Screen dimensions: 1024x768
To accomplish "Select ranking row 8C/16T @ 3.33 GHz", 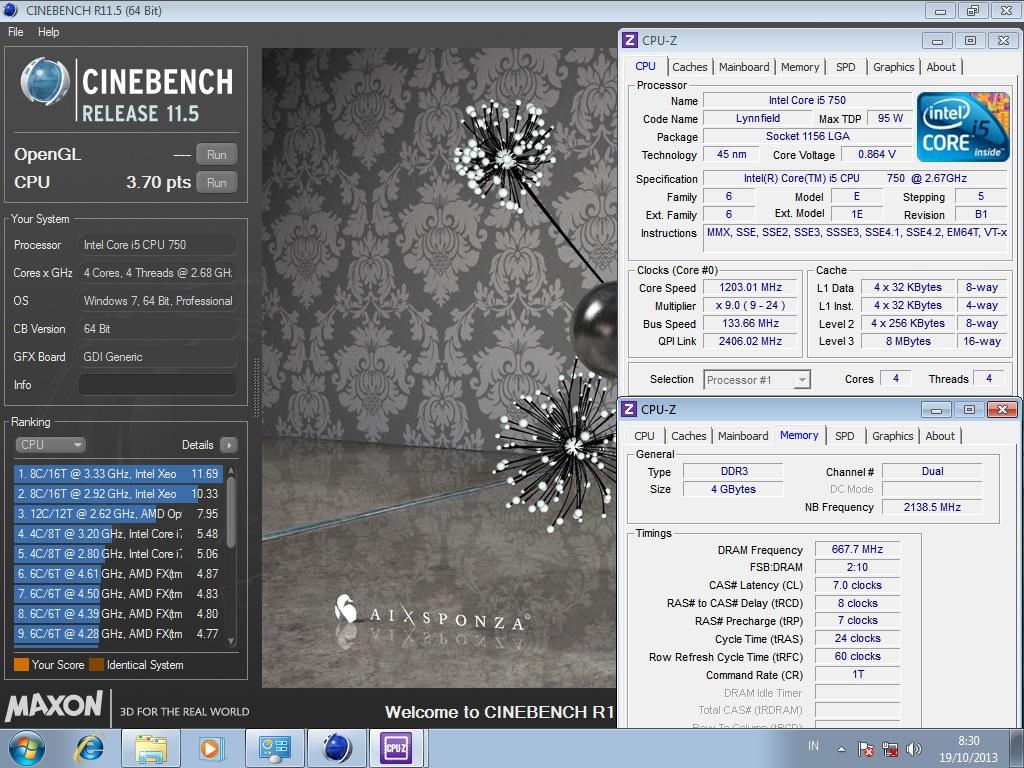I will point(118,473).
